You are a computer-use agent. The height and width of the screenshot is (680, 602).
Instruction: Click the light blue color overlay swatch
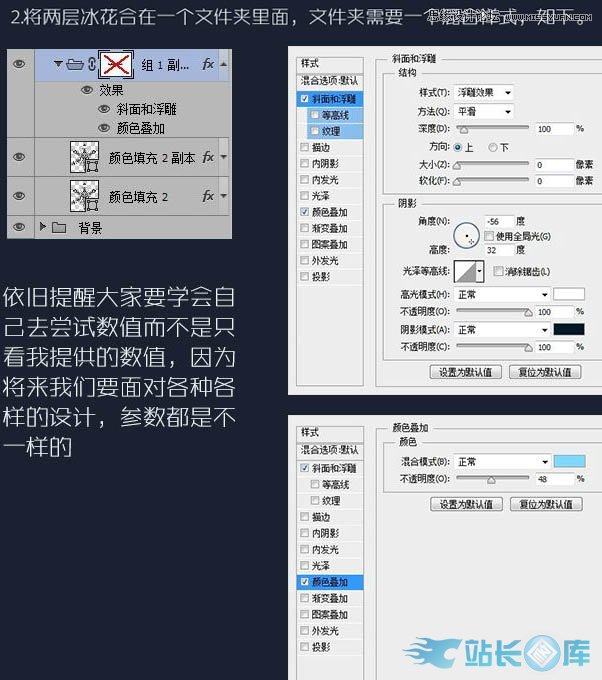pos(568,462)
